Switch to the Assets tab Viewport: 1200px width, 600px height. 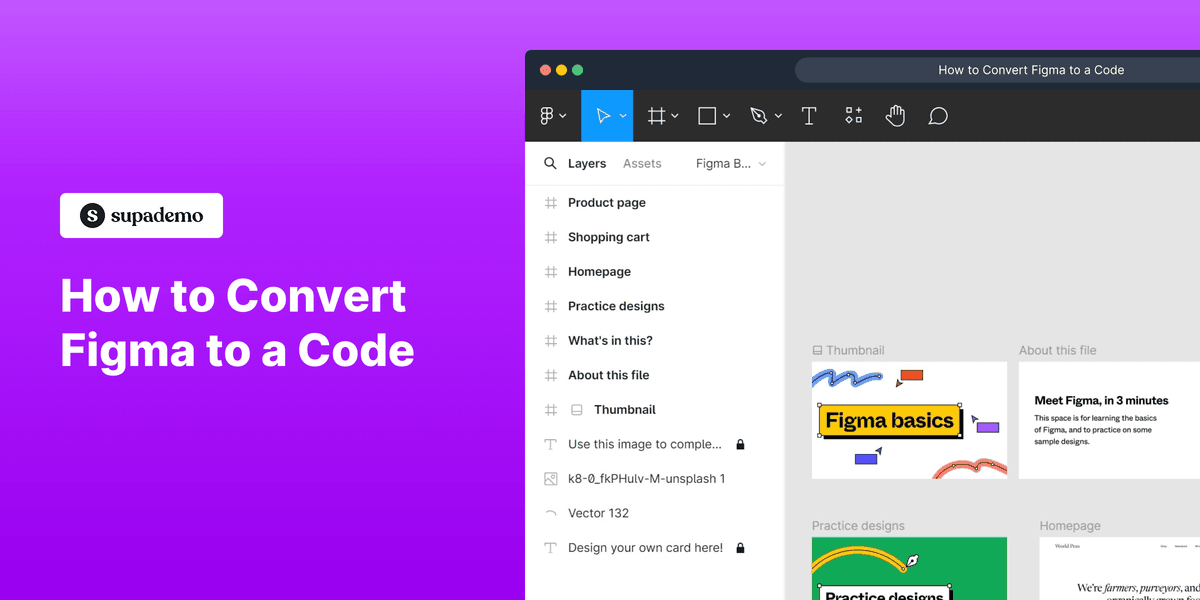coord(642,163)
